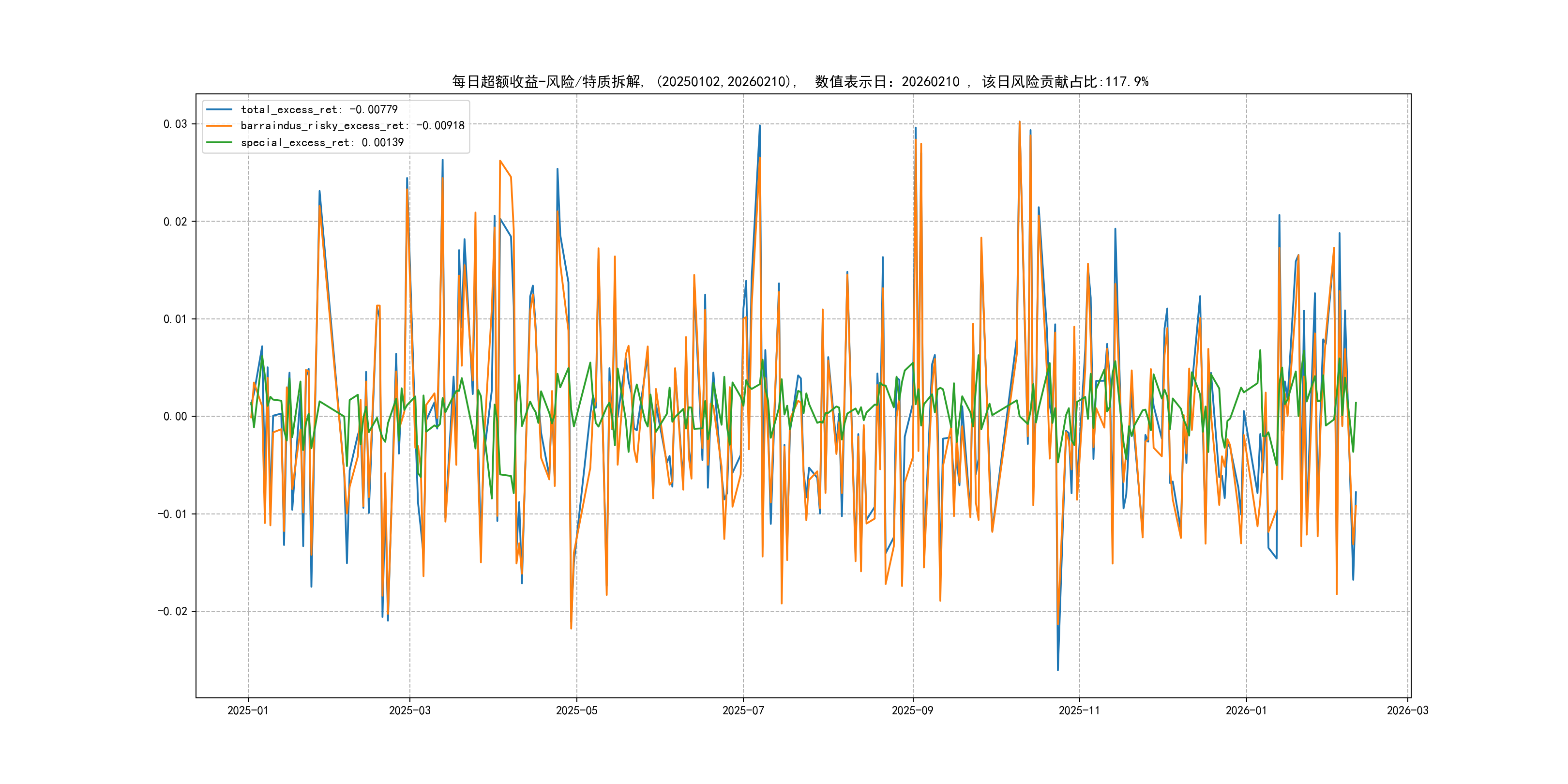Click the 2025-11 x-axis tick label
Viewport: 1568px width, 784px height.
coord(1079,710)
